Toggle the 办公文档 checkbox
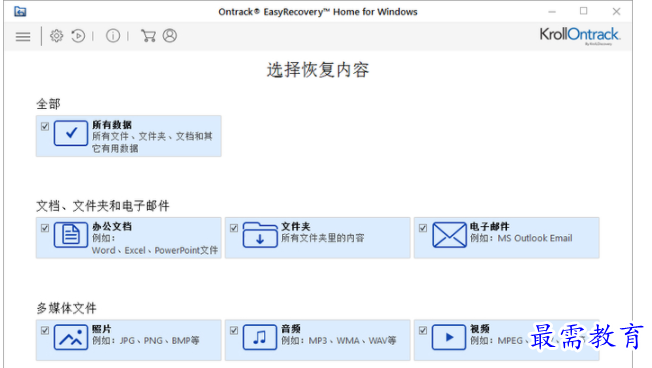Image resolution: width=652 pixels, height=368 pixels. (x=45, y=228)
